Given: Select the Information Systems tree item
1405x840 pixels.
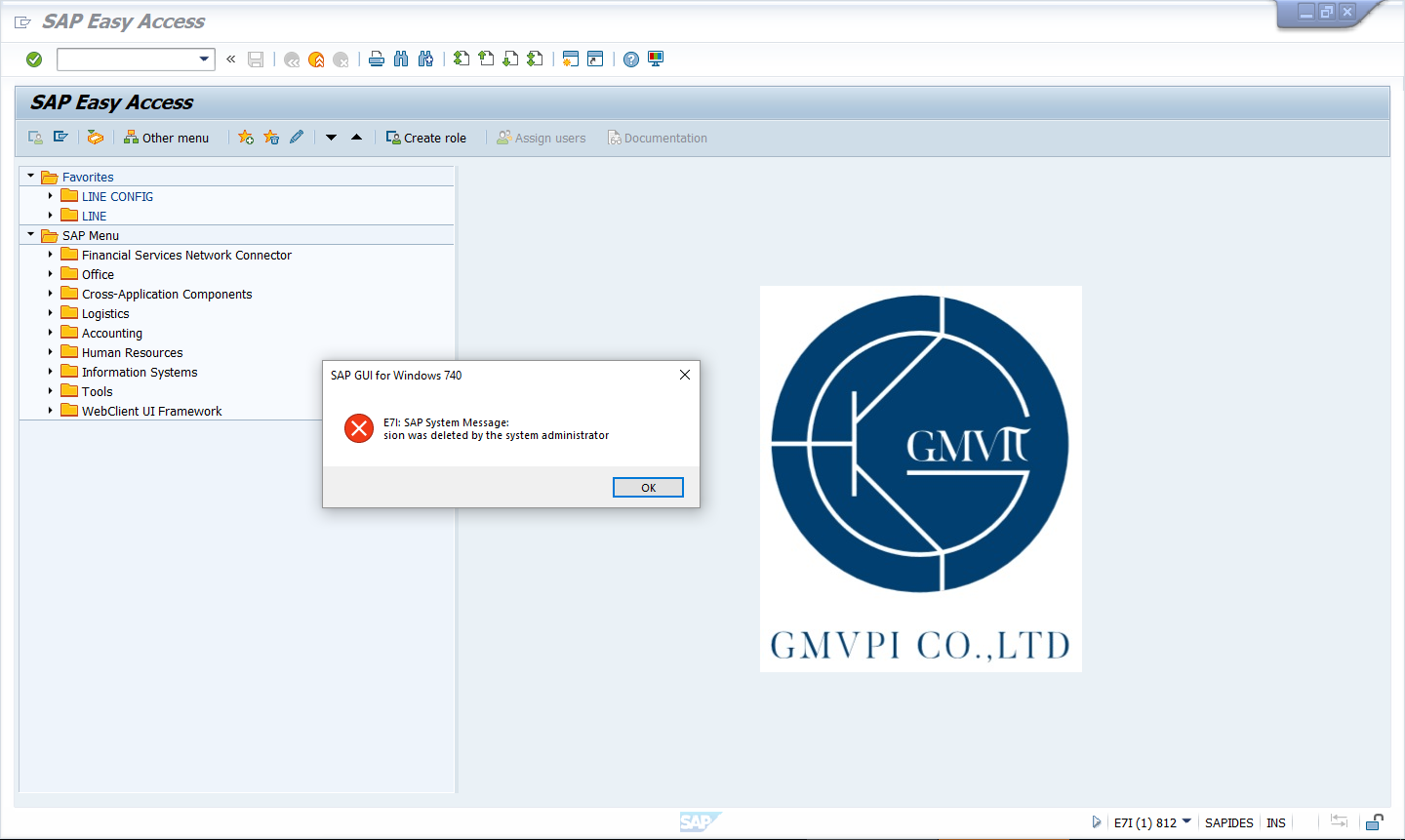Looking at the screenshot, I should click(140, 373).
